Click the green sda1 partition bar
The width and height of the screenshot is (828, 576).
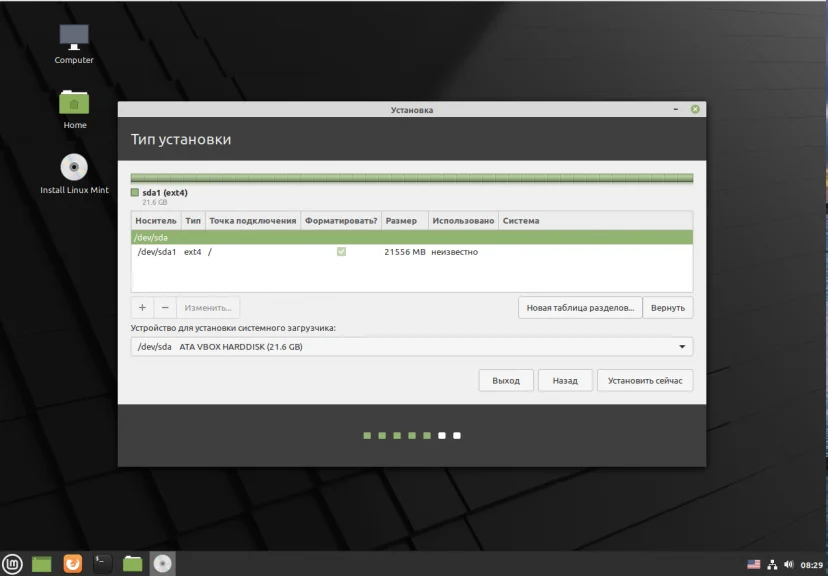412,178
